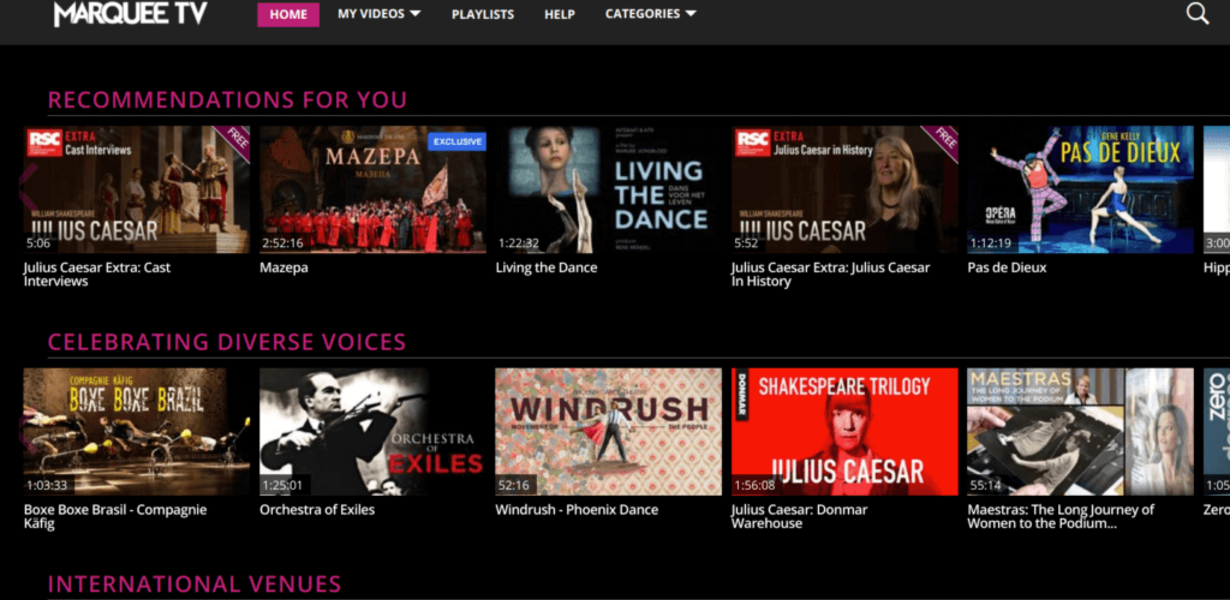Click title 'Julius Caesar: Donmar Warehouse'

(x=800, y=516)
